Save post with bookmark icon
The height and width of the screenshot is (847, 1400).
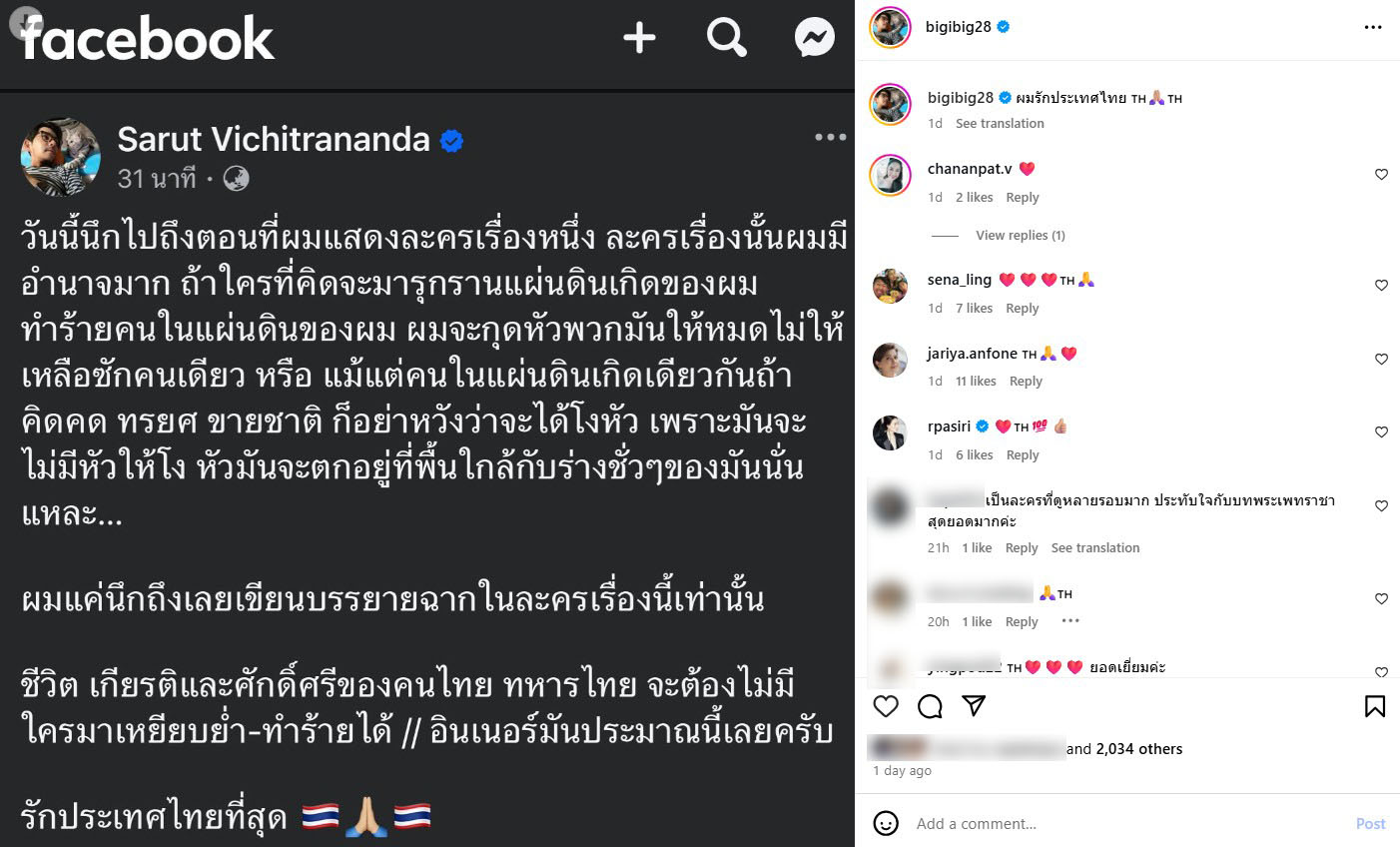coord(1375,706)
